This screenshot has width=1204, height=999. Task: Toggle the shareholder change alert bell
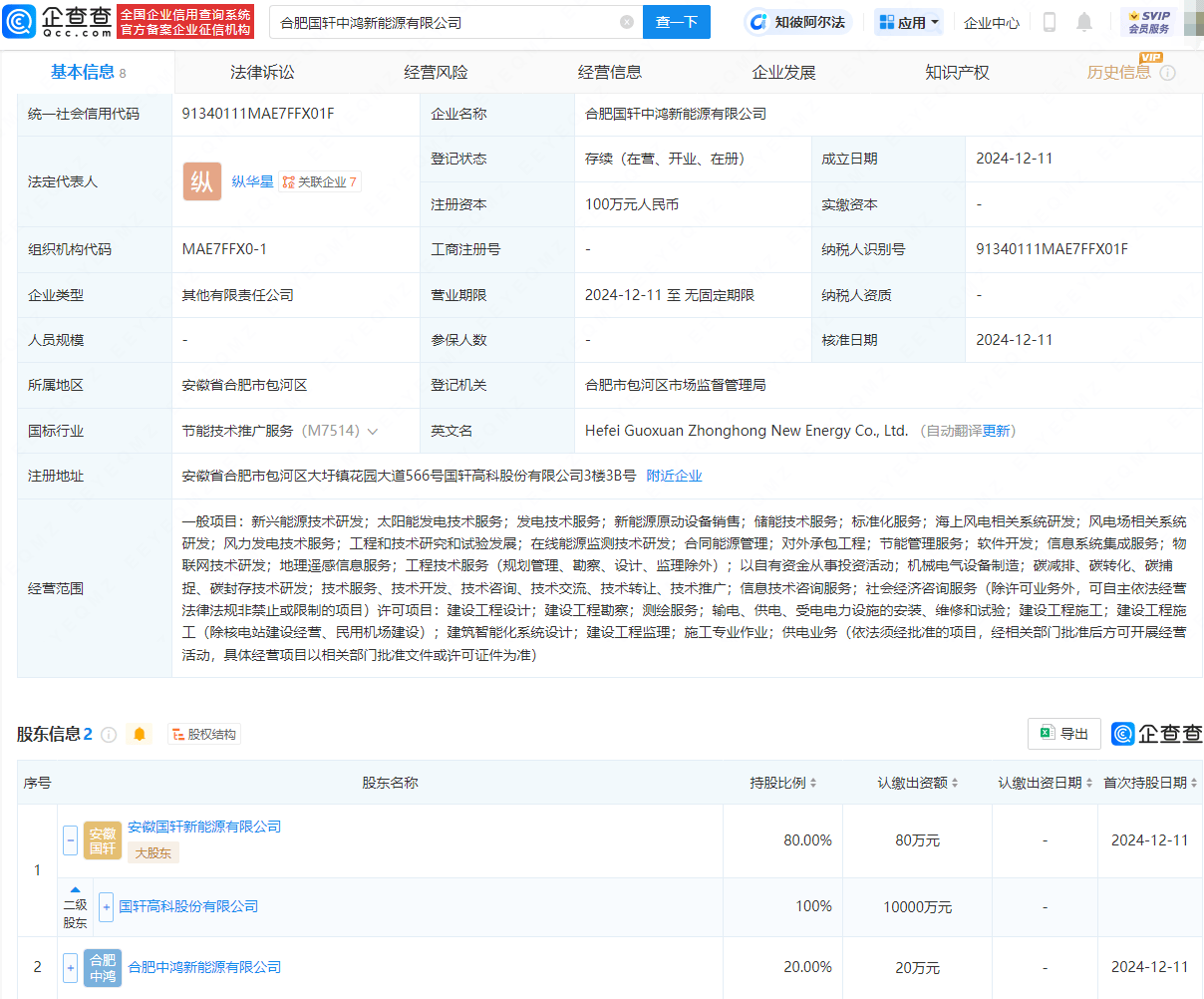pyautogui.click(x=140, y=735)
